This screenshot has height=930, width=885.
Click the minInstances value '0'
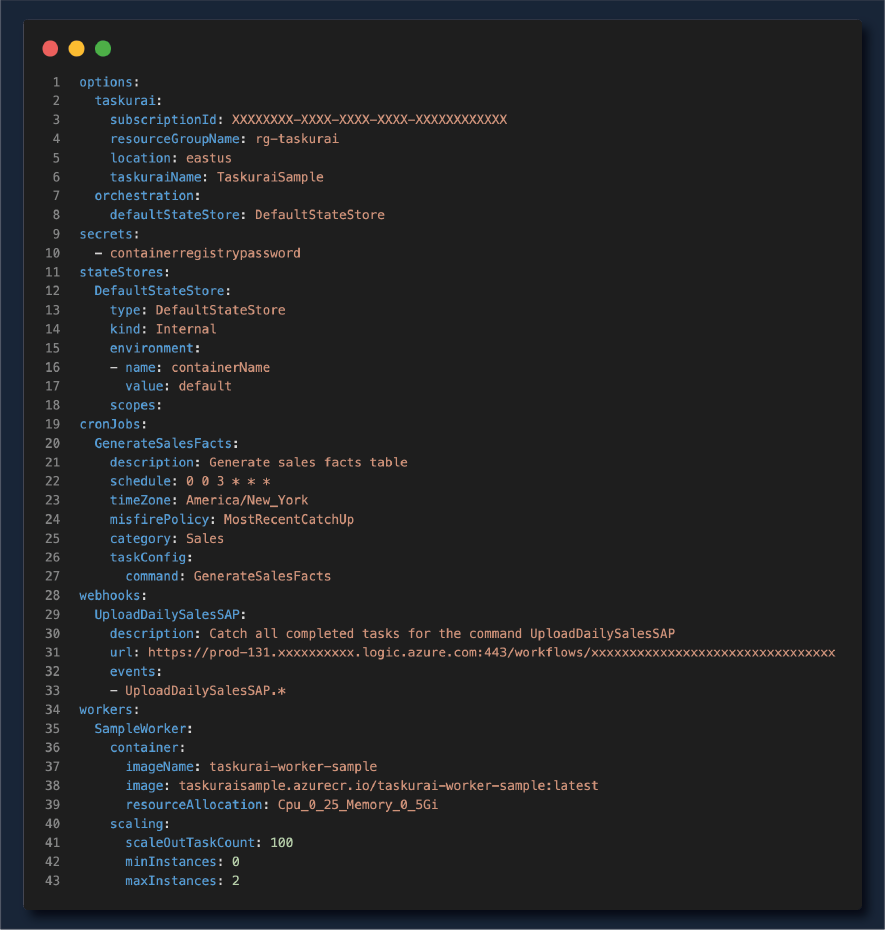coord(235,862)
